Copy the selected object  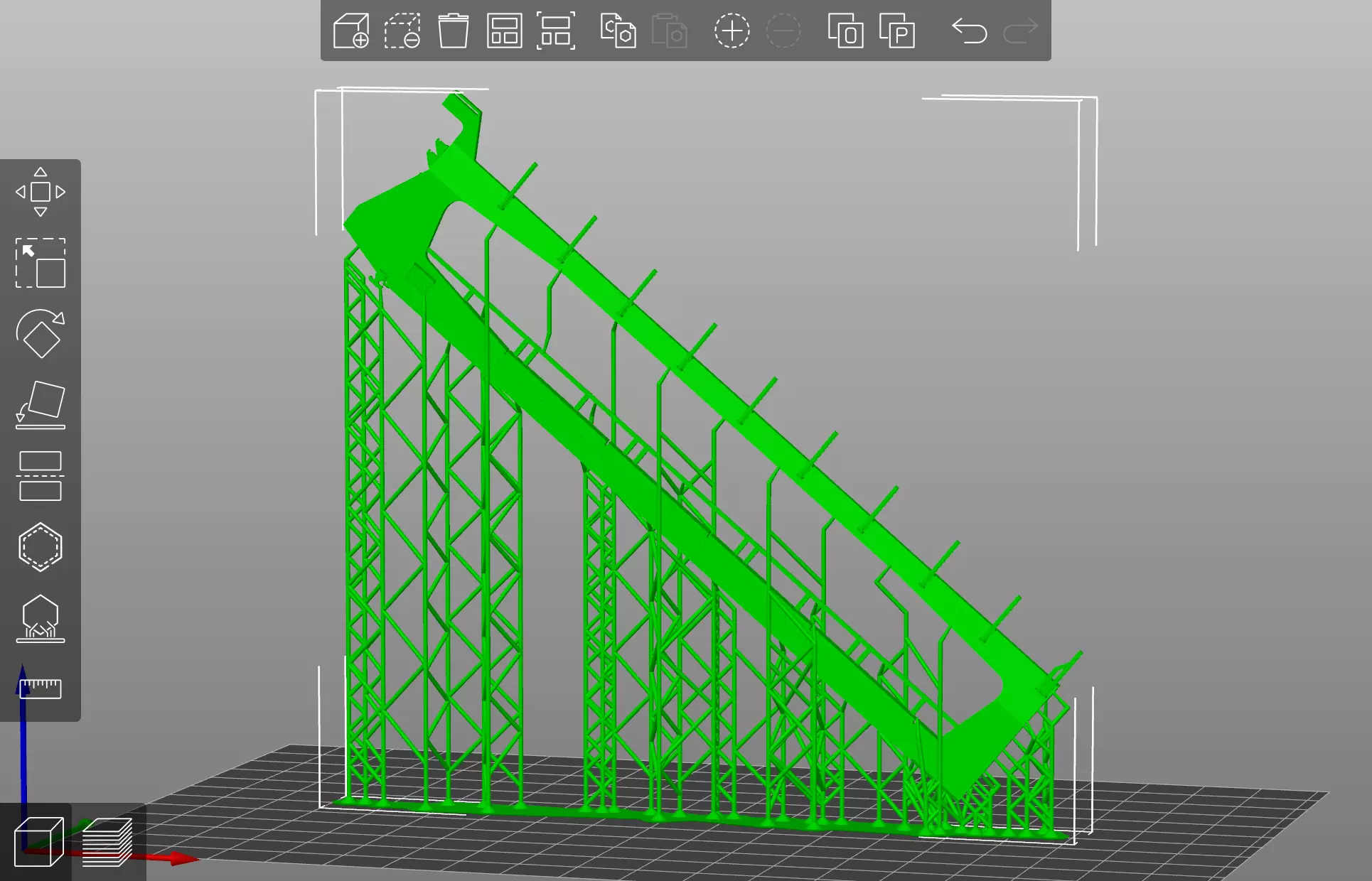point(618,31)
